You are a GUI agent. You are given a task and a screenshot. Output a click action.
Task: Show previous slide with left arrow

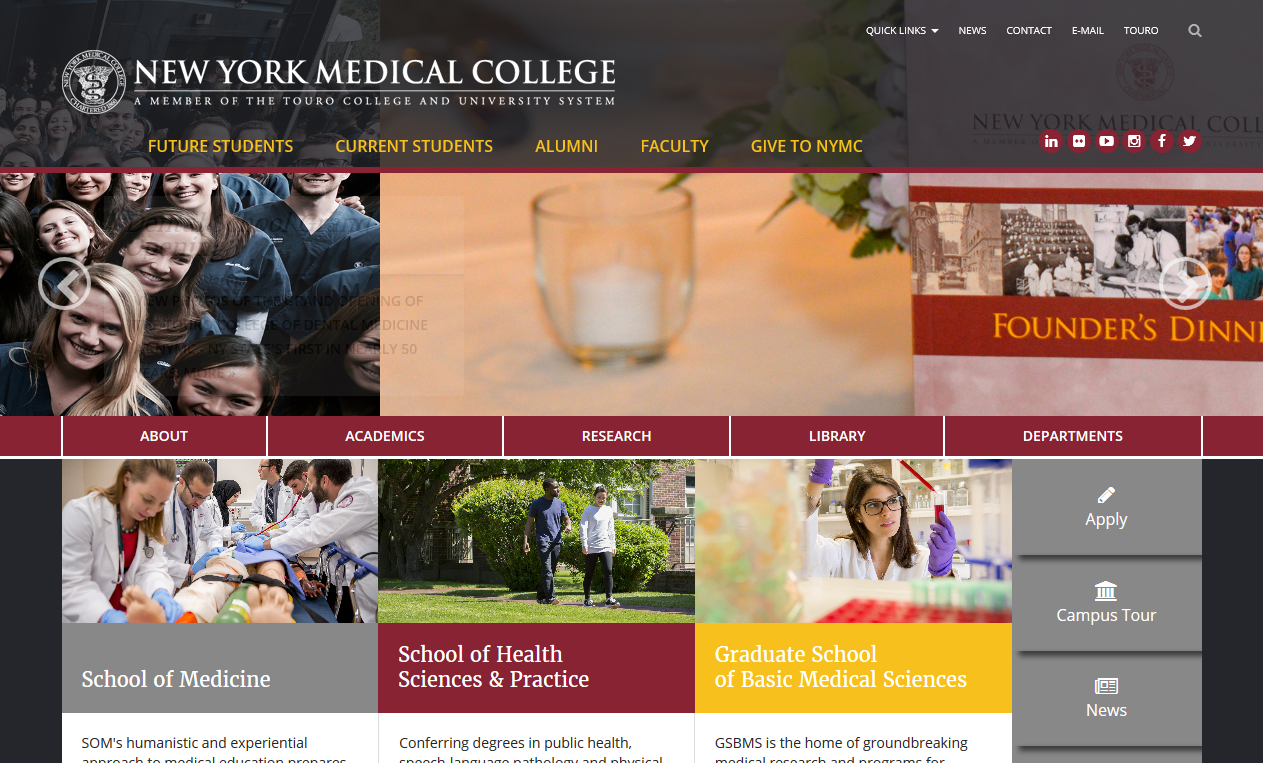pos(64,284)
